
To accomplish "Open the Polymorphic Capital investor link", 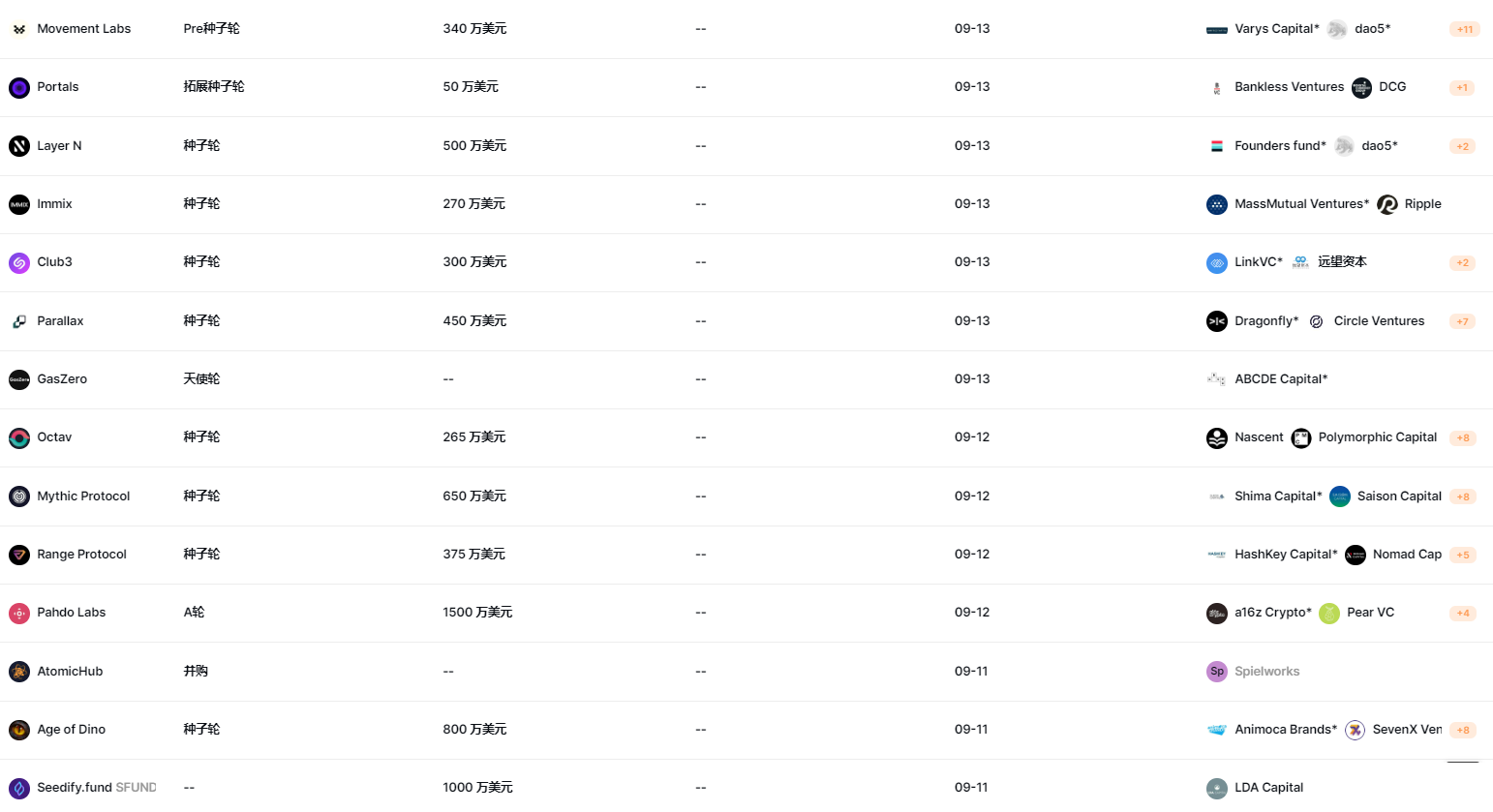I will (1377, 437).
